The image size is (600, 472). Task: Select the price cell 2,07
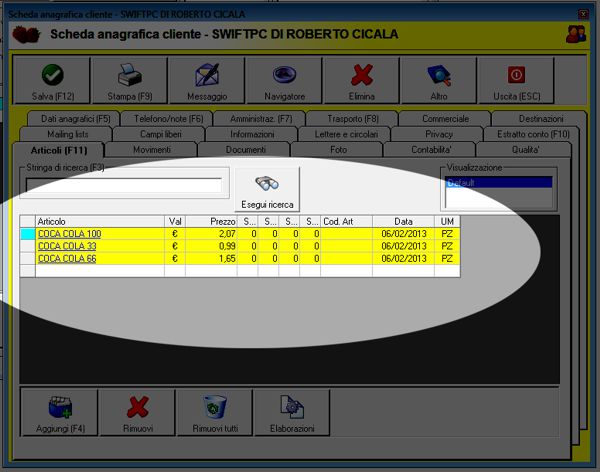tap(211, 234)
